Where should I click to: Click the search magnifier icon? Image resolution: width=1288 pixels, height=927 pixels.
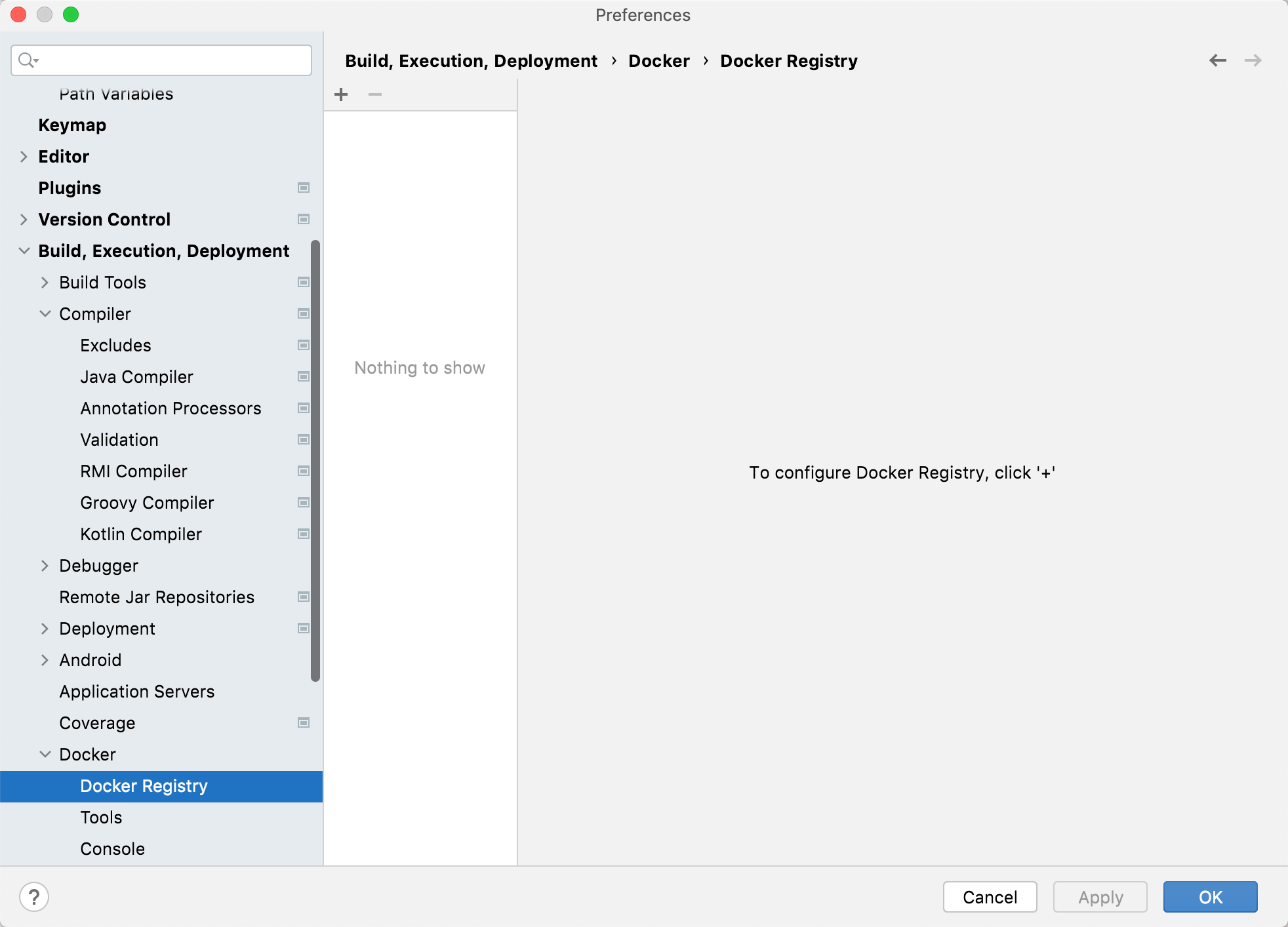28,60
